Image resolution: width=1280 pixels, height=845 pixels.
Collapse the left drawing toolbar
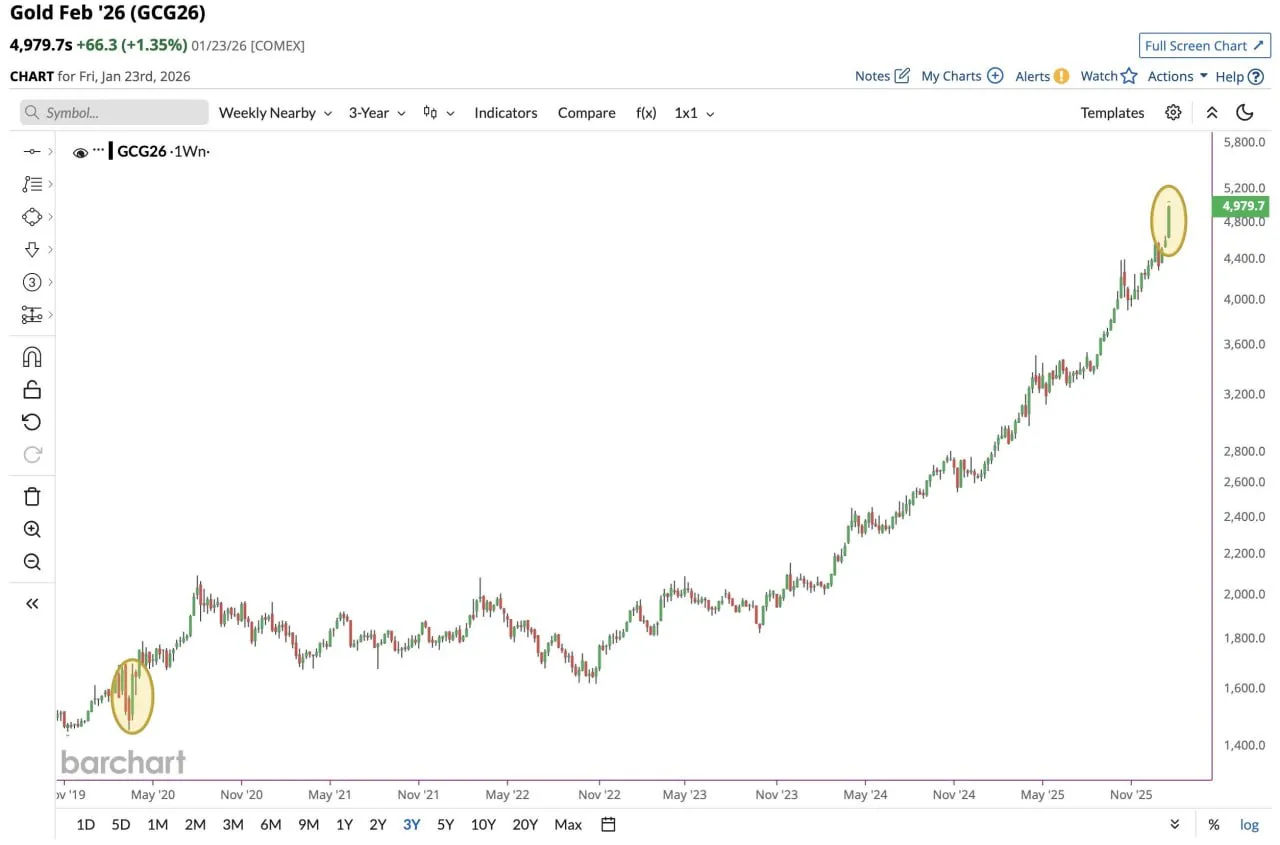tap(32, 603)
